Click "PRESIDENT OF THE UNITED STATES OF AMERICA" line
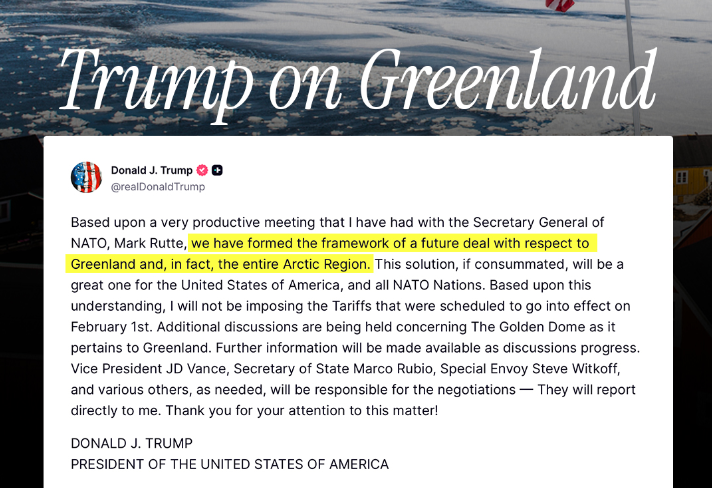Image resolution: width=712 pixels, height=488 pixels. point(229,464)
